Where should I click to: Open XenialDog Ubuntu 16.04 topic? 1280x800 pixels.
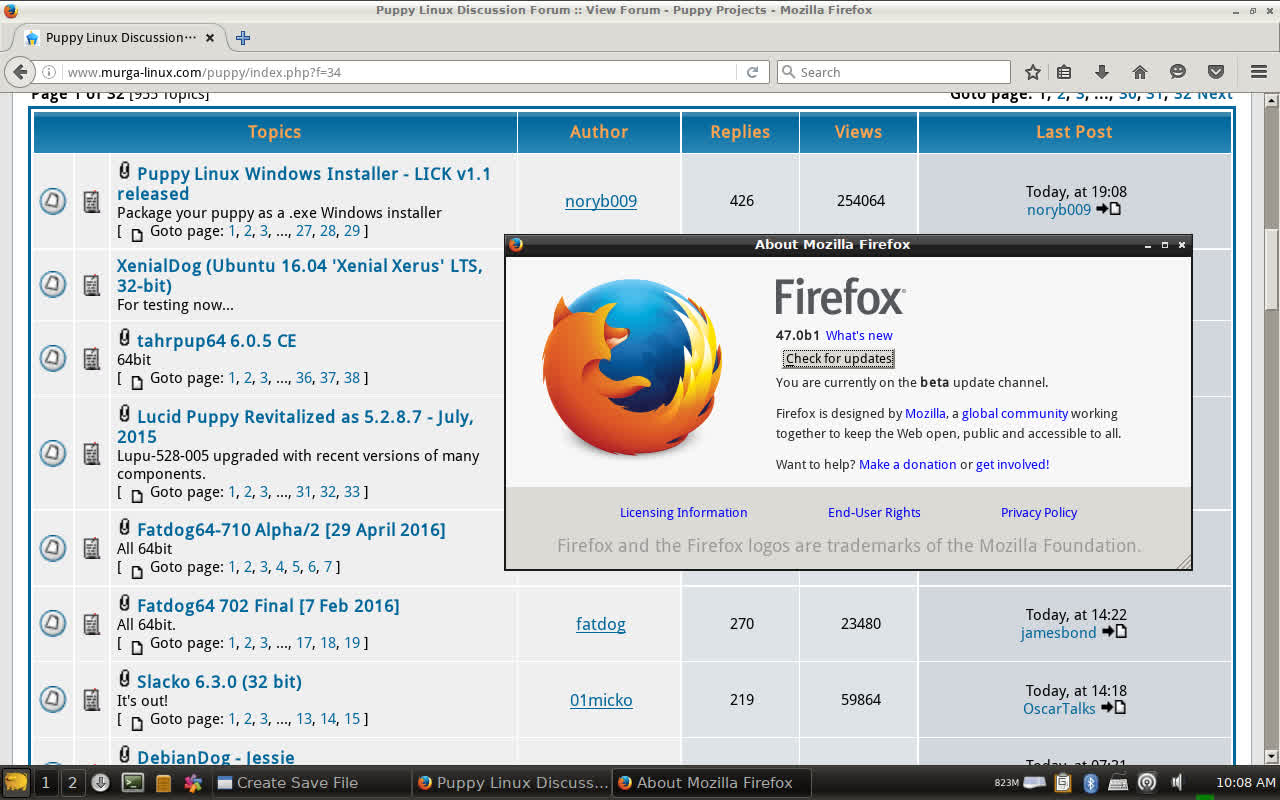(299, 275)
